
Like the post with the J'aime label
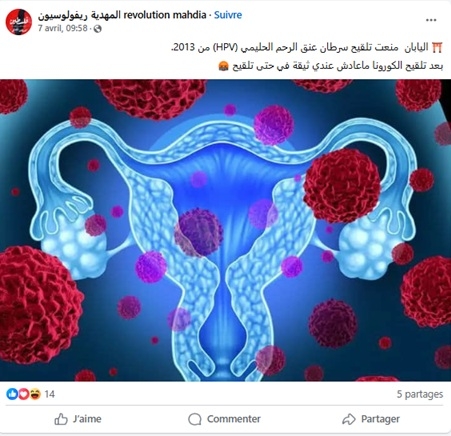87,419
